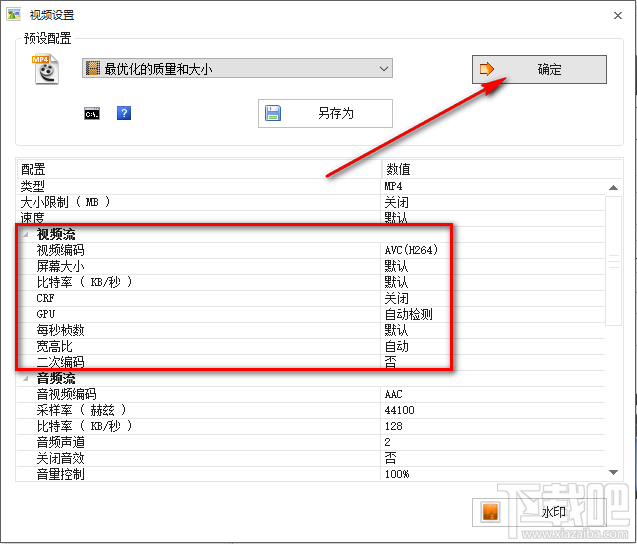Select the GPU row
637x544 pixels.
coord(311,314)
